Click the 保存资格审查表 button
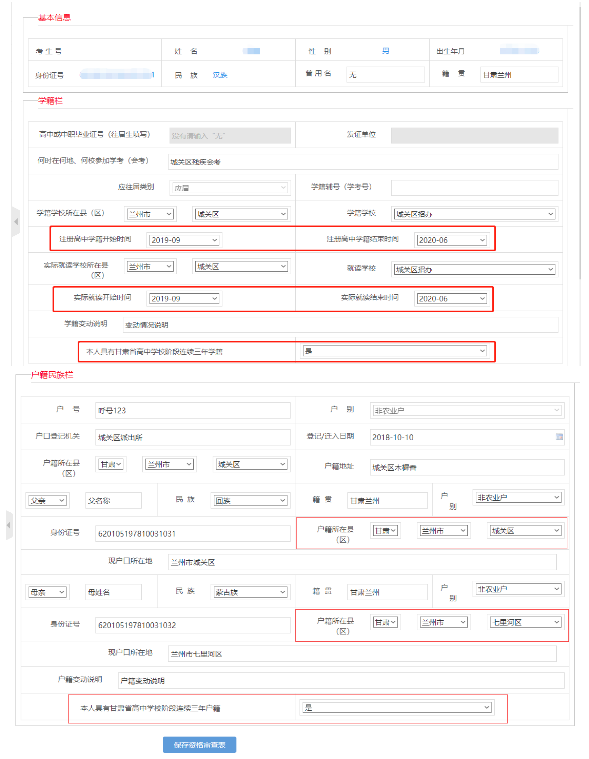This screenshot has height=759, width=589. click(x=199, y=744)
